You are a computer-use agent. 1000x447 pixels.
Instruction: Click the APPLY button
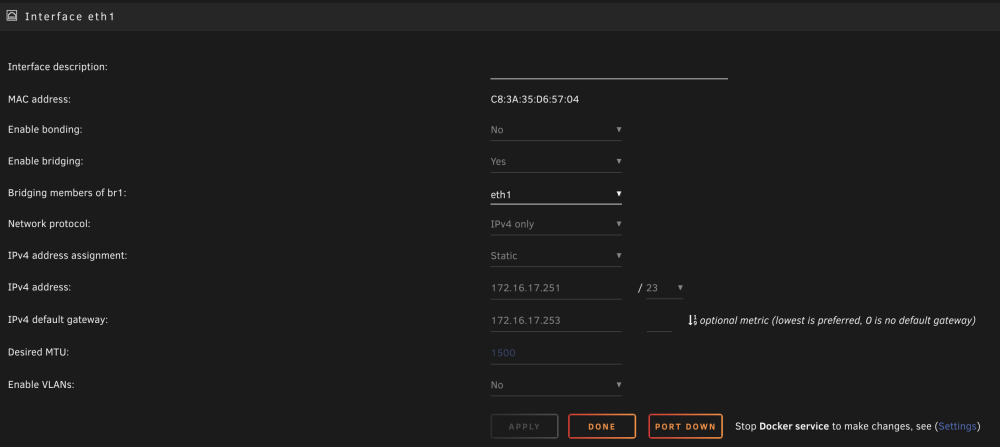tap(524, 427)
